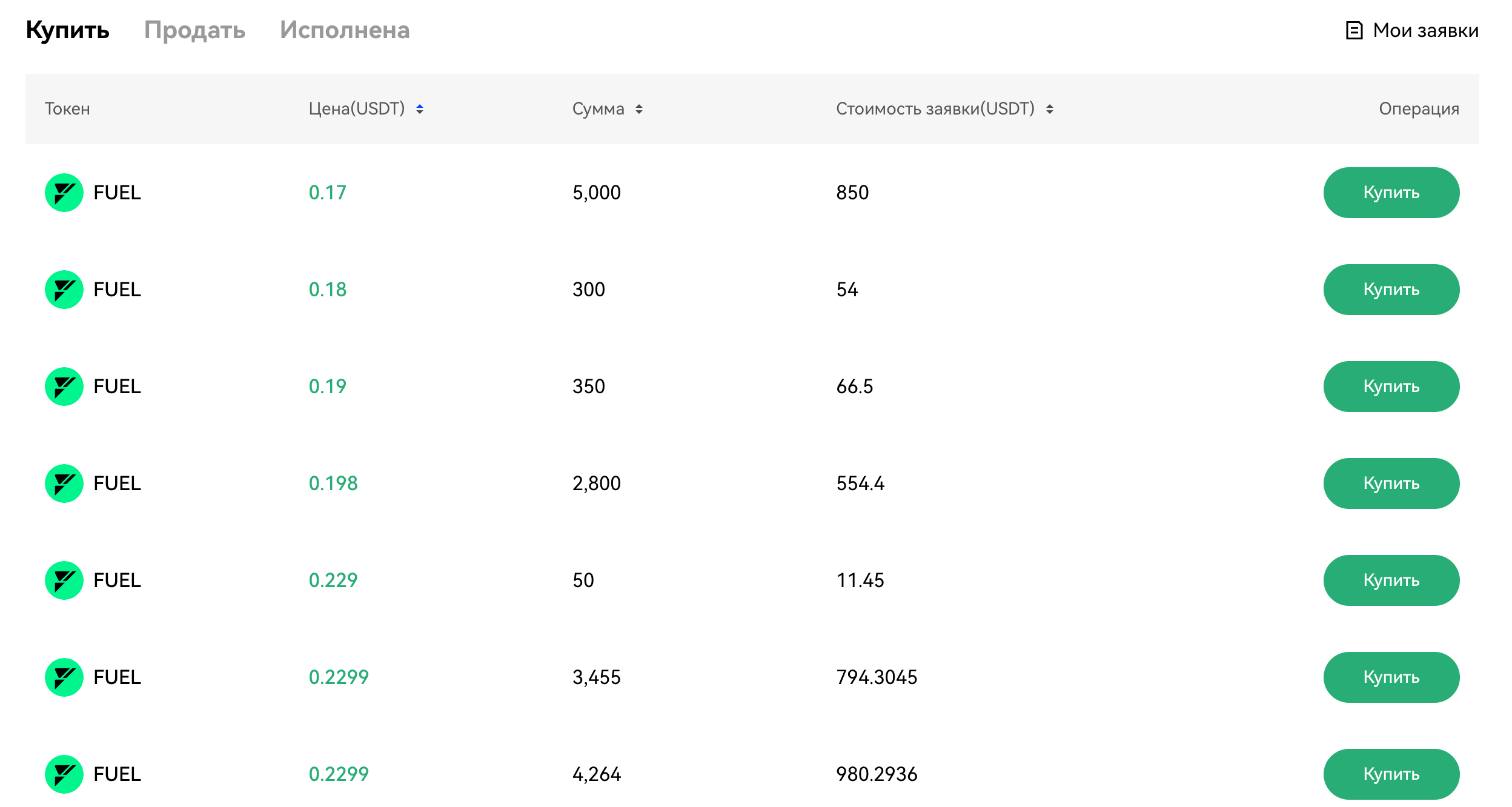Click FUEL token icon in 0.198 row

click(x=64, y=483)
